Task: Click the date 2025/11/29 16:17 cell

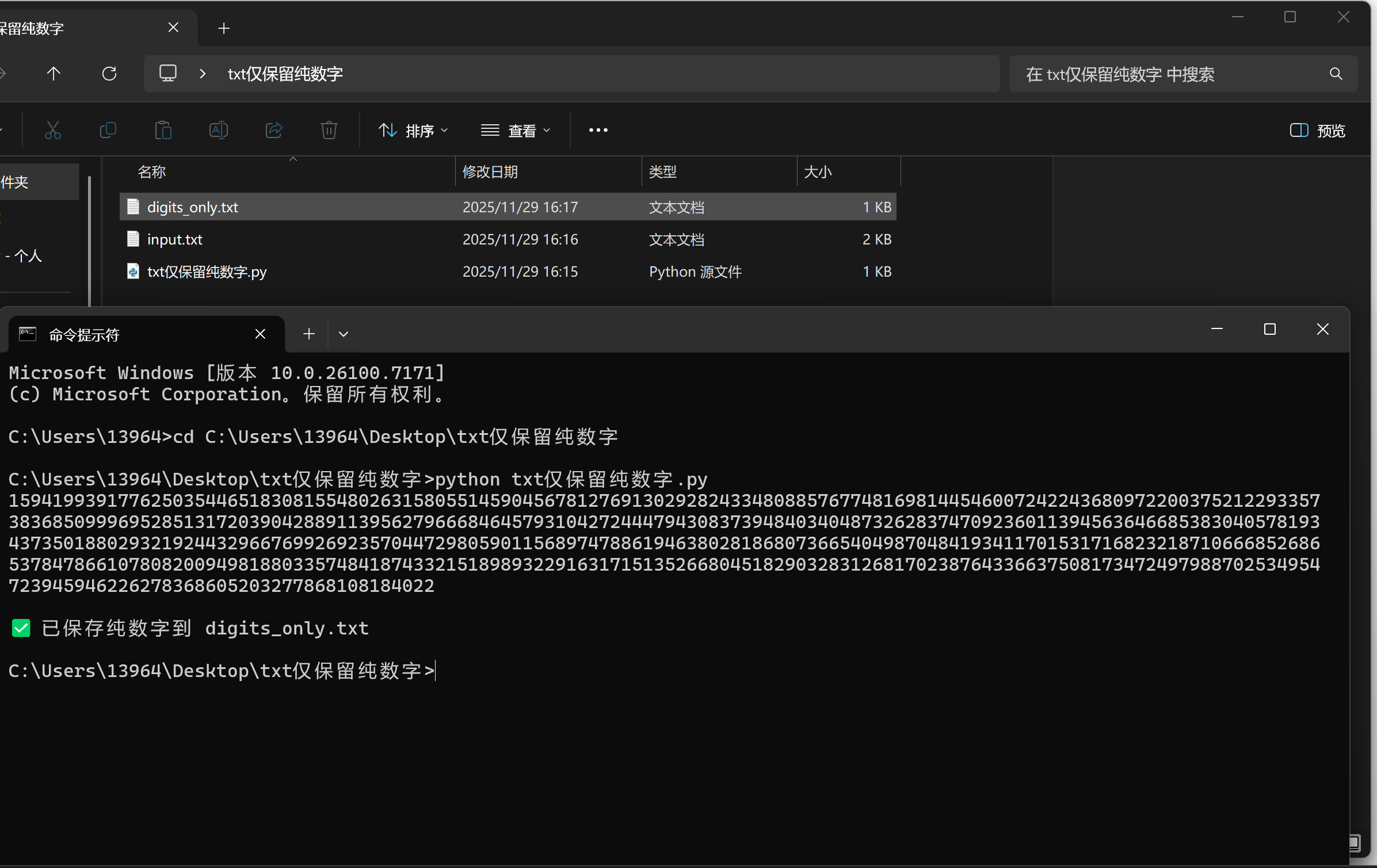Action: pyautogui.click(x=520, y=207)
